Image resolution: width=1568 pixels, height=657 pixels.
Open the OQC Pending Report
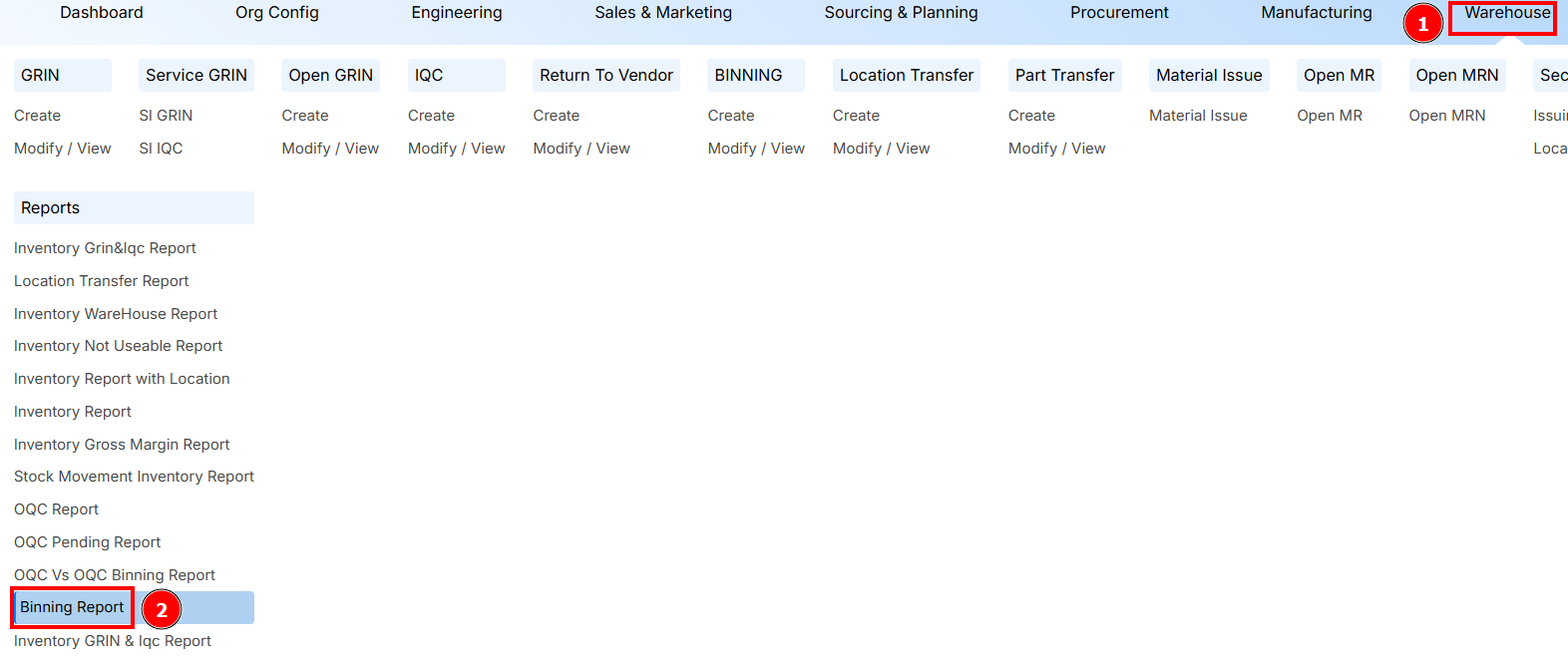pyautogui.click(x=87, y=541)
